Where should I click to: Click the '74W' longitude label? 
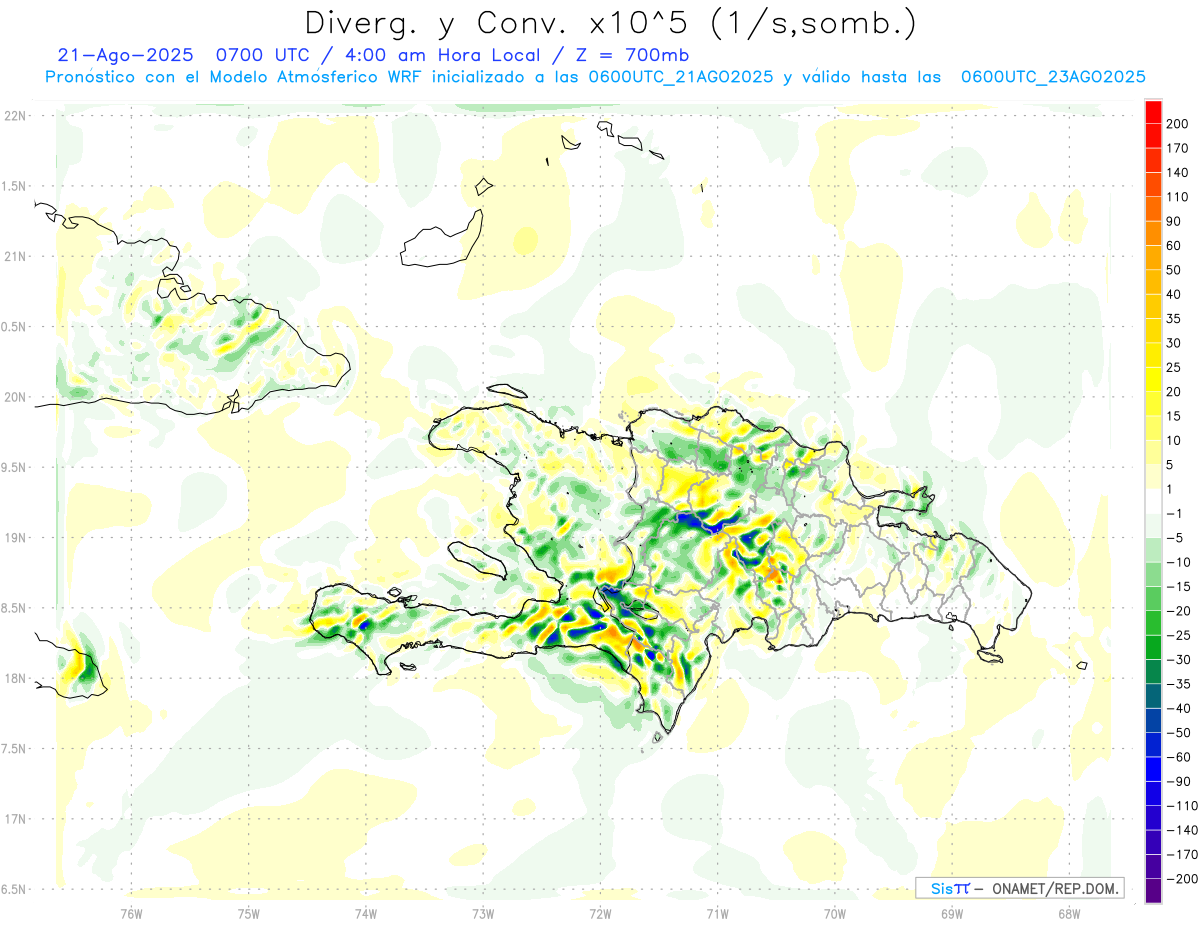365,913
